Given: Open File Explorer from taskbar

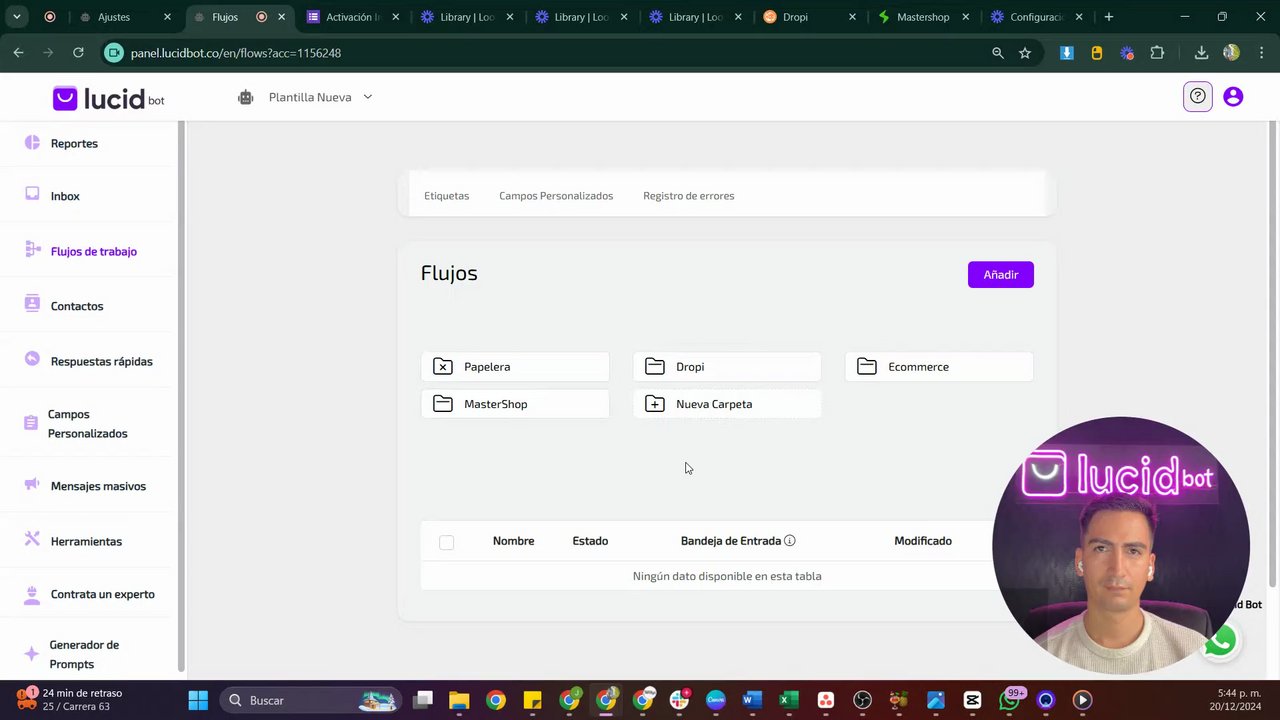Looking at the screenshot, I should [459, 700].
